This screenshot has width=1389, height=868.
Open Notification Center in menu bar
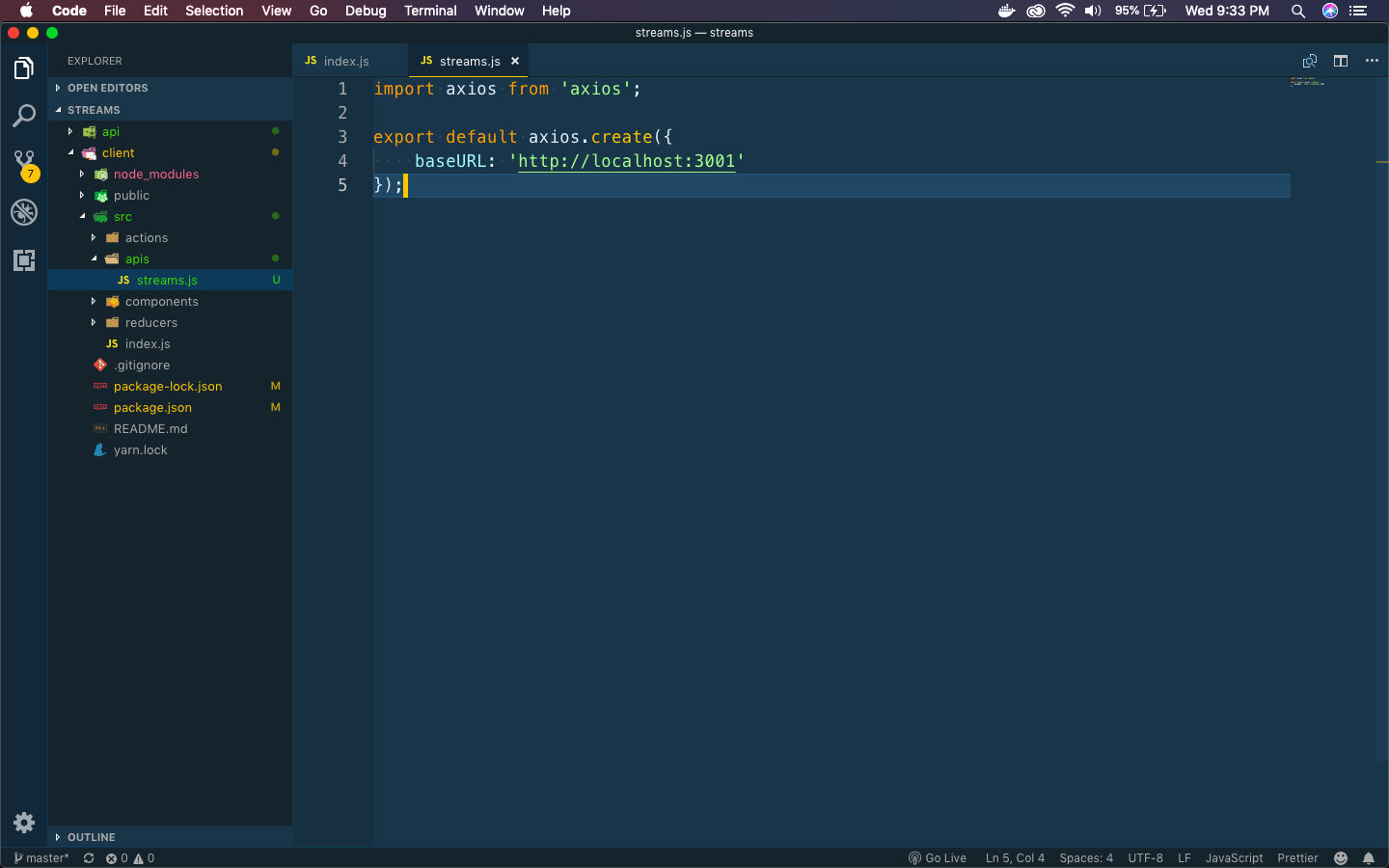pos(1359,11)
